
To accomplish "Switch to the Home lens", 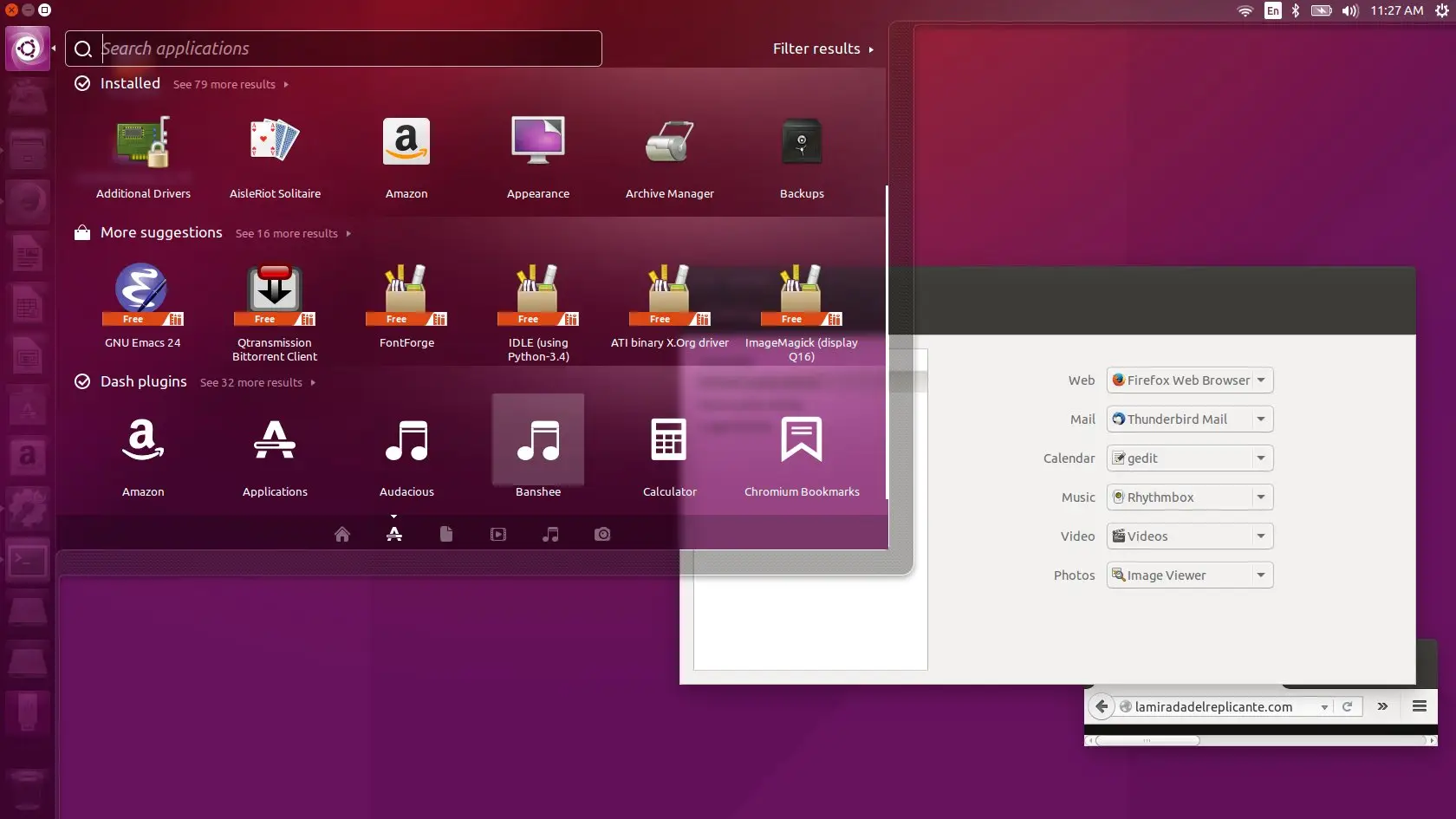I will coord(342,535).
